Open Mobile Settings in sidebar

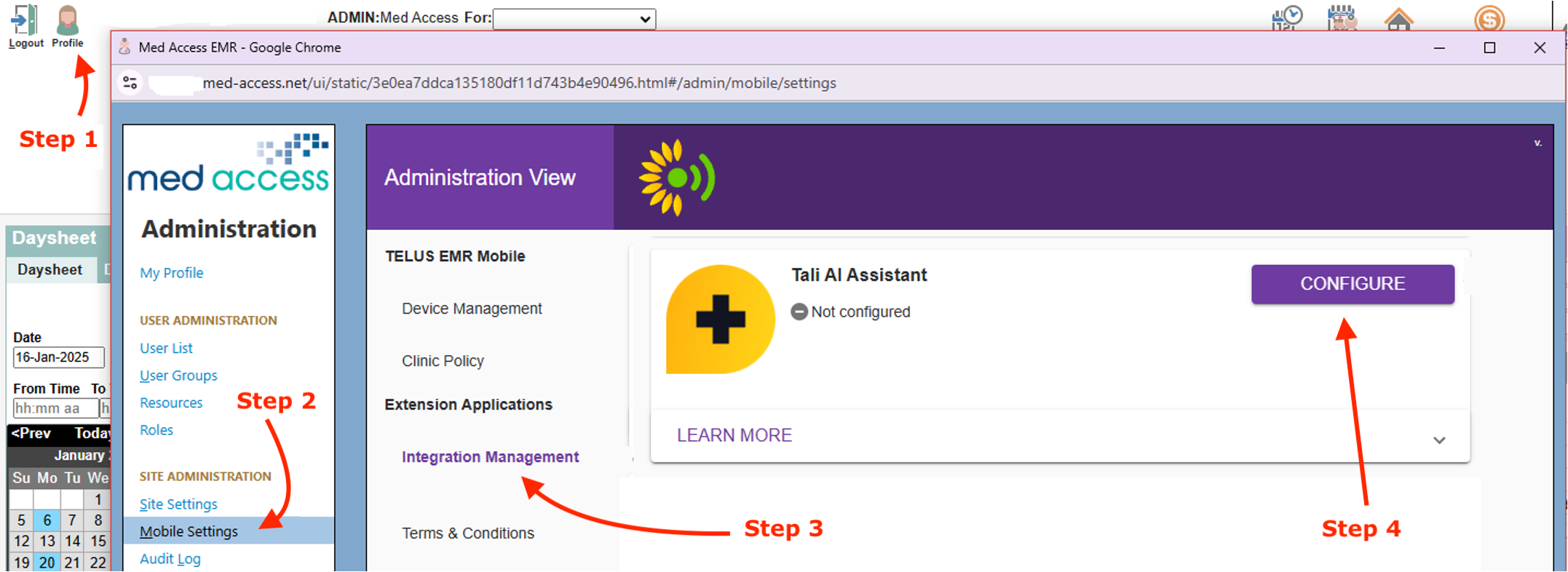coord(189,531)
